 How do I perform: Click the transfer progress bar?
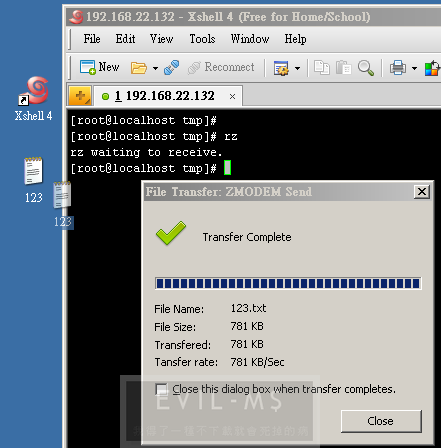288,284
